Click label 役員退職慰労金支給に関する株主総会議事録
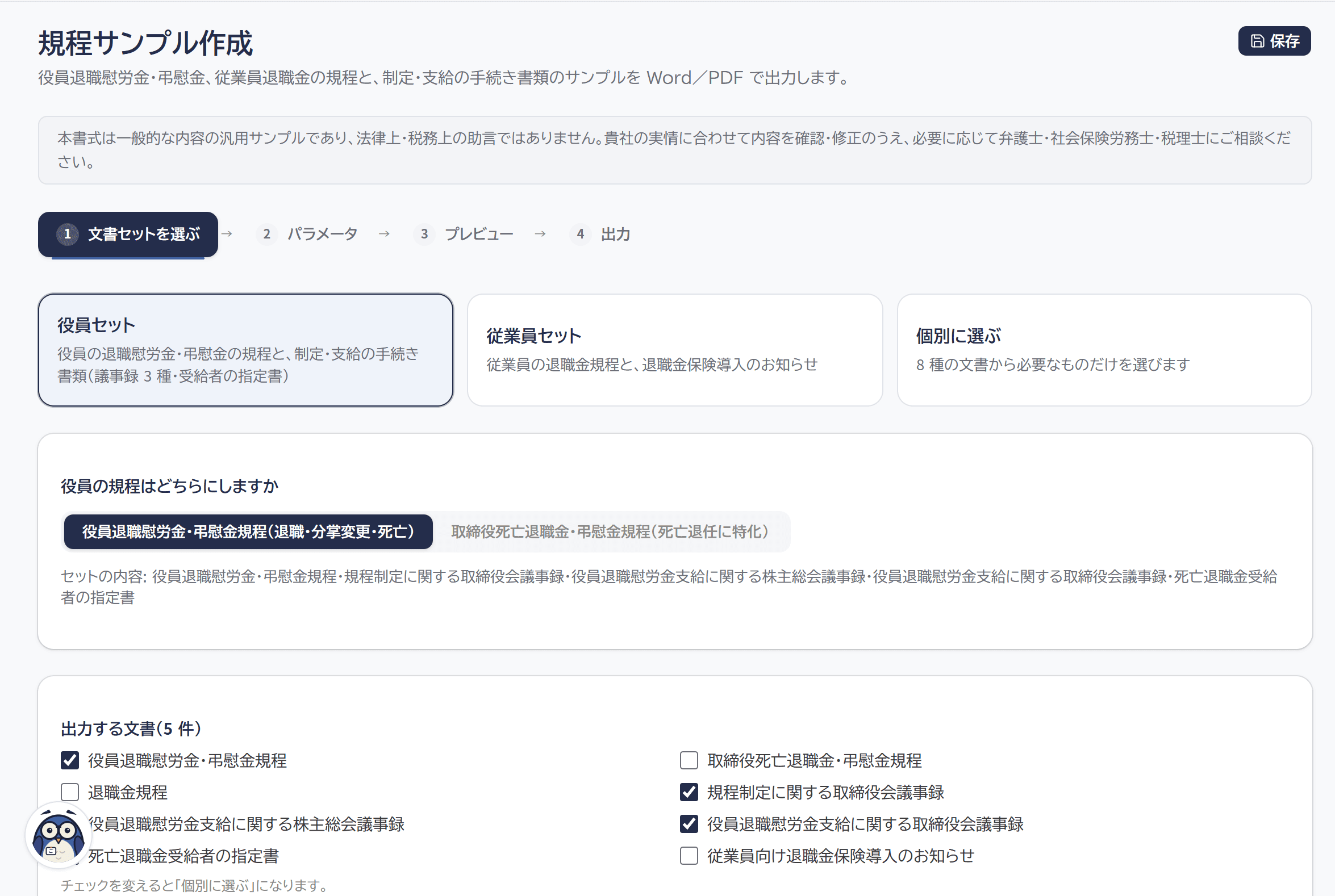Viewport: 1335px width, 896px height. (247, 824)
